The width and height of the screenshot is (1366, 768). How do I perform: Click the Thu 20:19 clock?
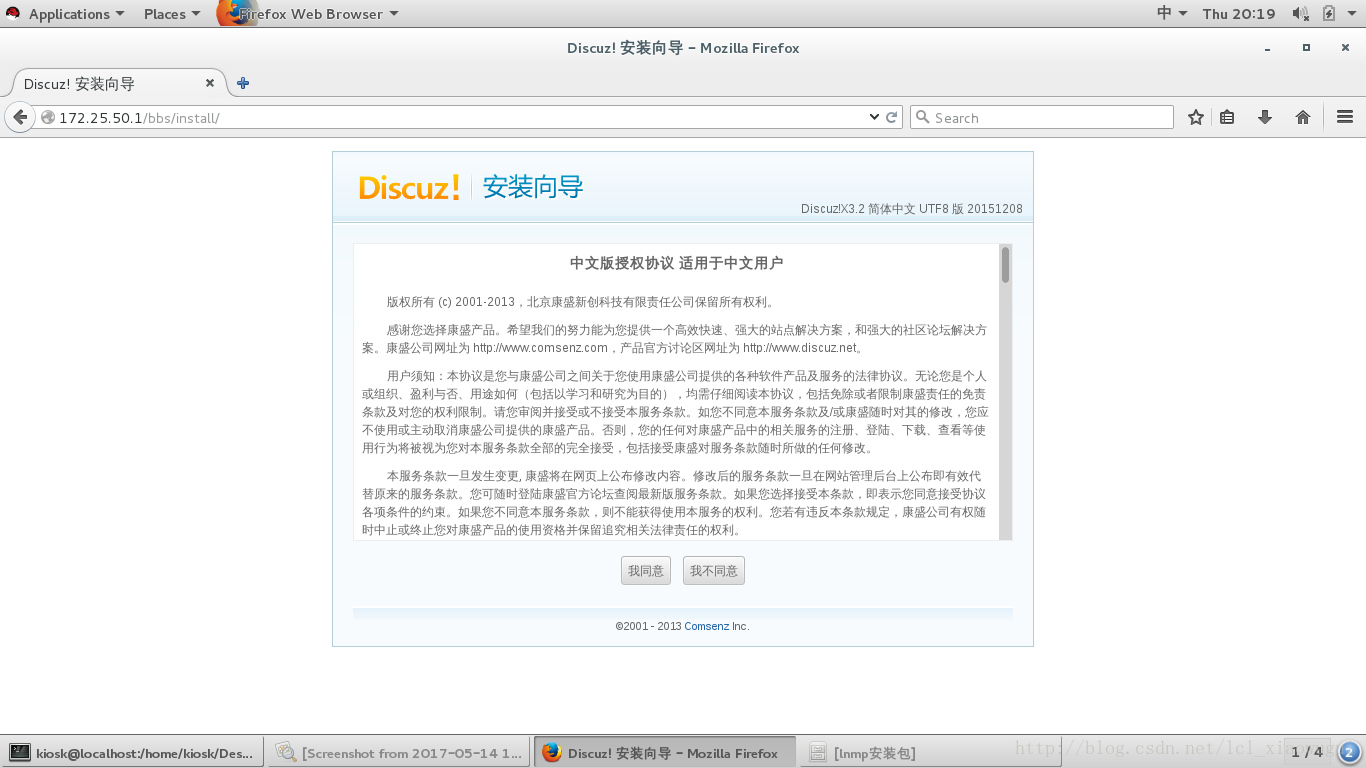pos(1239,13)
